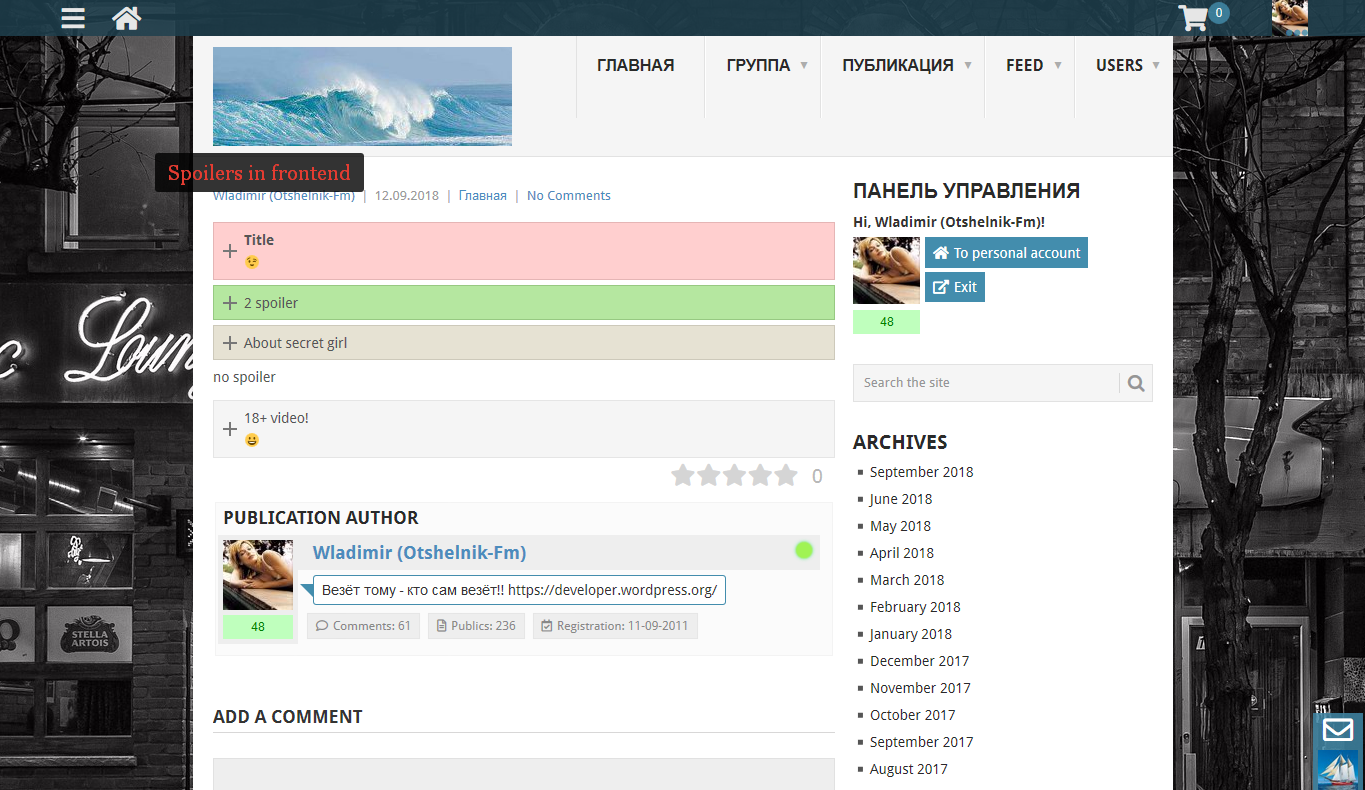Open author name in Publication Author box
Screen dimensions: 1365x790
[x=419, y=553]
